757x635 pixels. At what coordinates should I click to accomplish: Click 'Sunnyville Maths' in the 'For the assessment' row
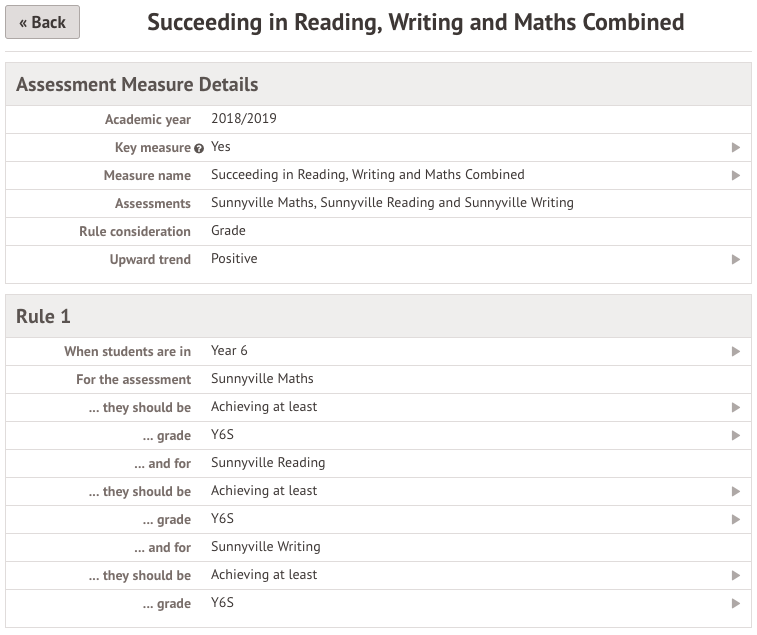pos(262,379)
